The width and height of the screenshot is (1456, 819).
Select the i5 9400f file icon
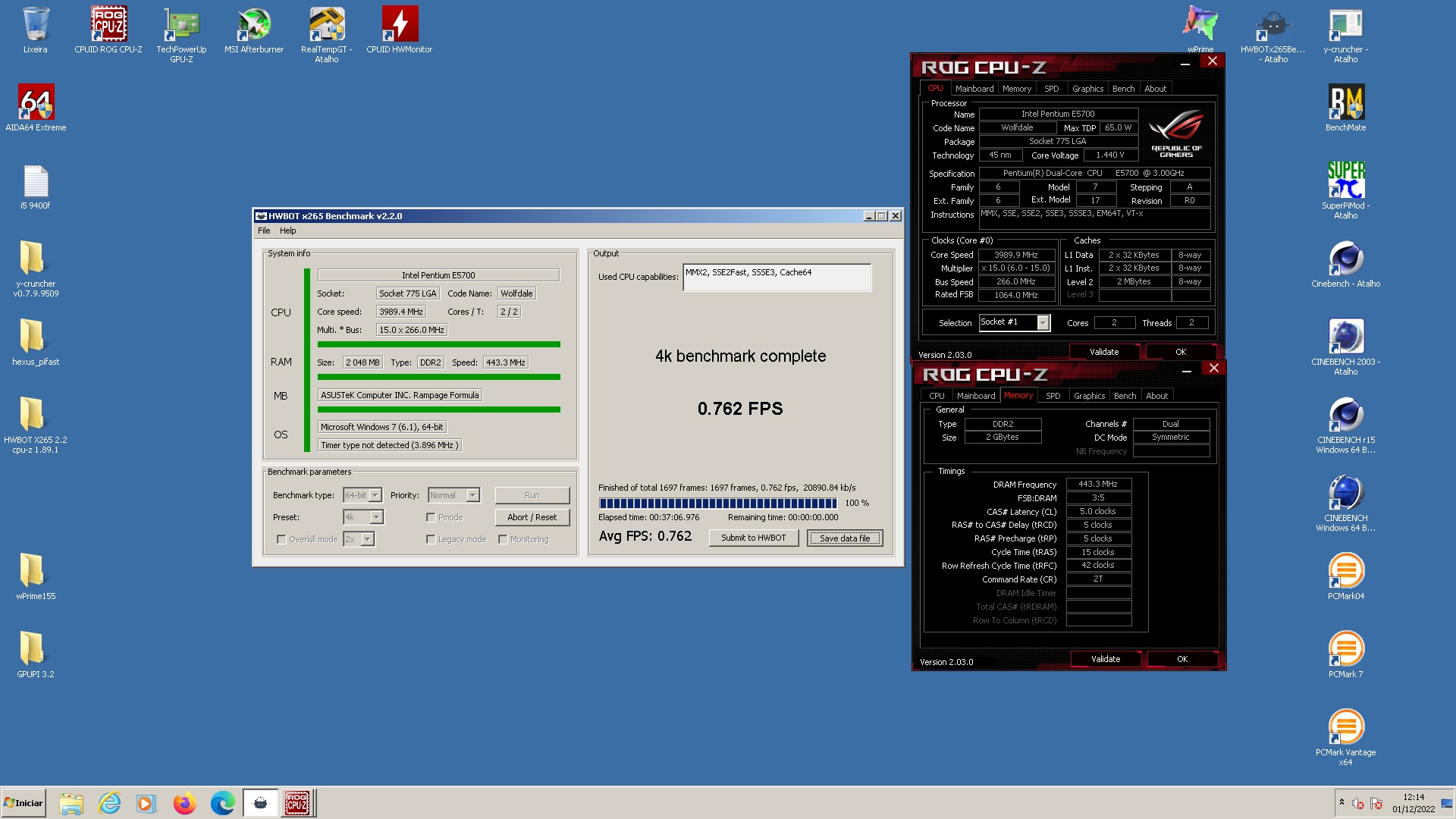(36, 187)
